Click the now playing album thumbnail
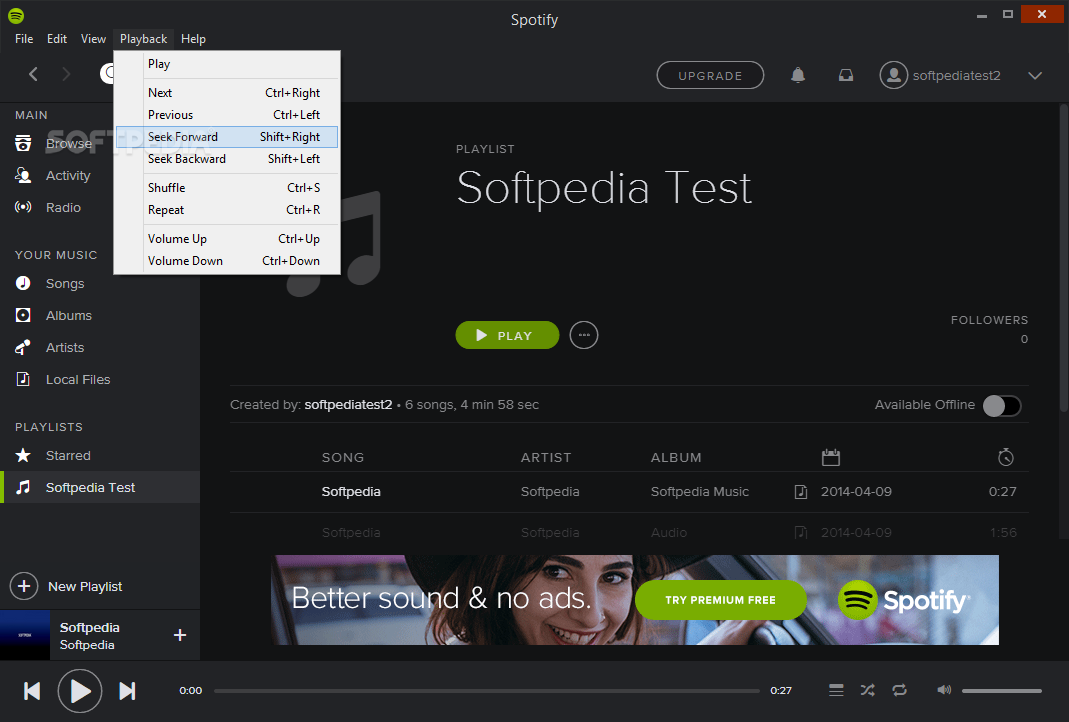This screenshot has height=722, width=1069. tap(25, 635)
